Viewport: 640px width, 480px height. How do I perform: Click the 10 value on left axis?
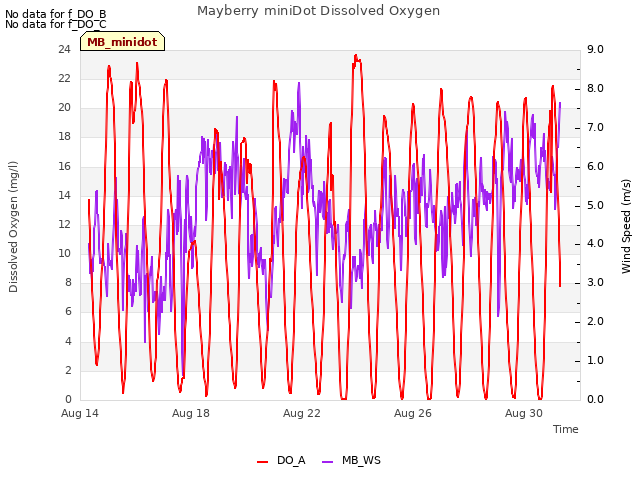[x=65, y=253]
